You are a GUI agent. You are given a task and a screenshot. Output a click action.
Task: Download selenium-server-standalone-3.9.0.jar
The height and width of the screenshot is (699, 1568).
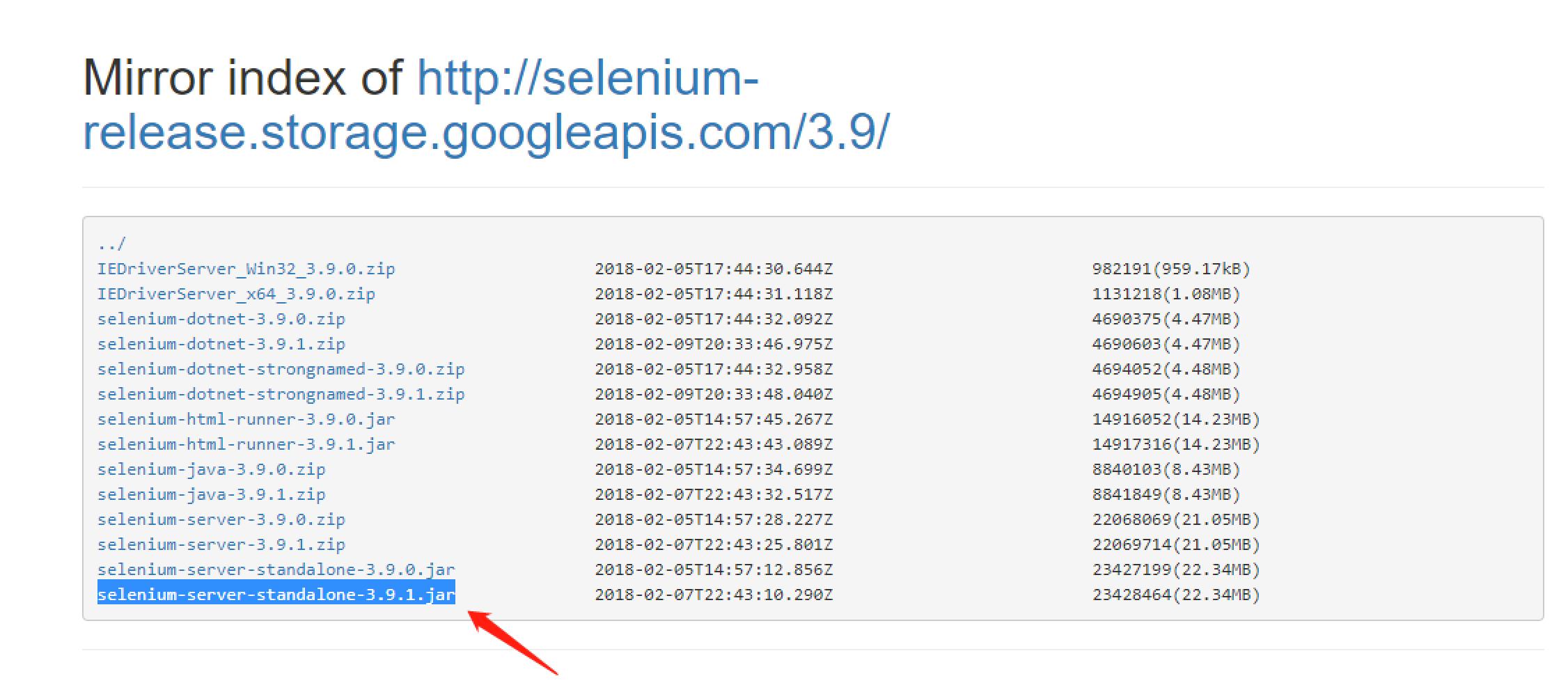(x=276, y=570)
